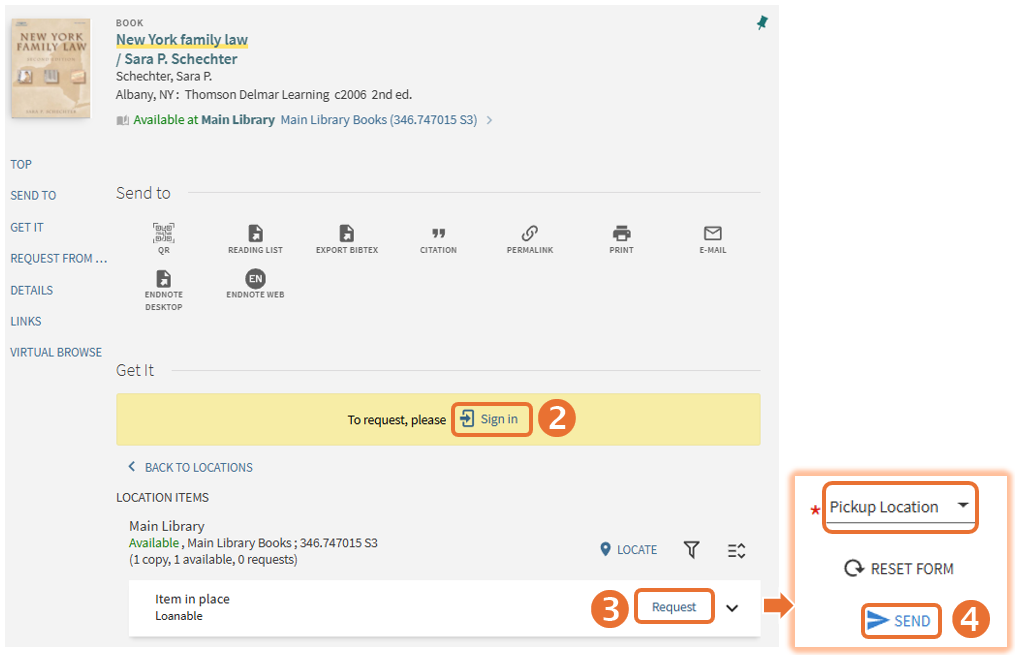Click the Send button
Screen dimensions: 1015x655
tap(900, 621)
